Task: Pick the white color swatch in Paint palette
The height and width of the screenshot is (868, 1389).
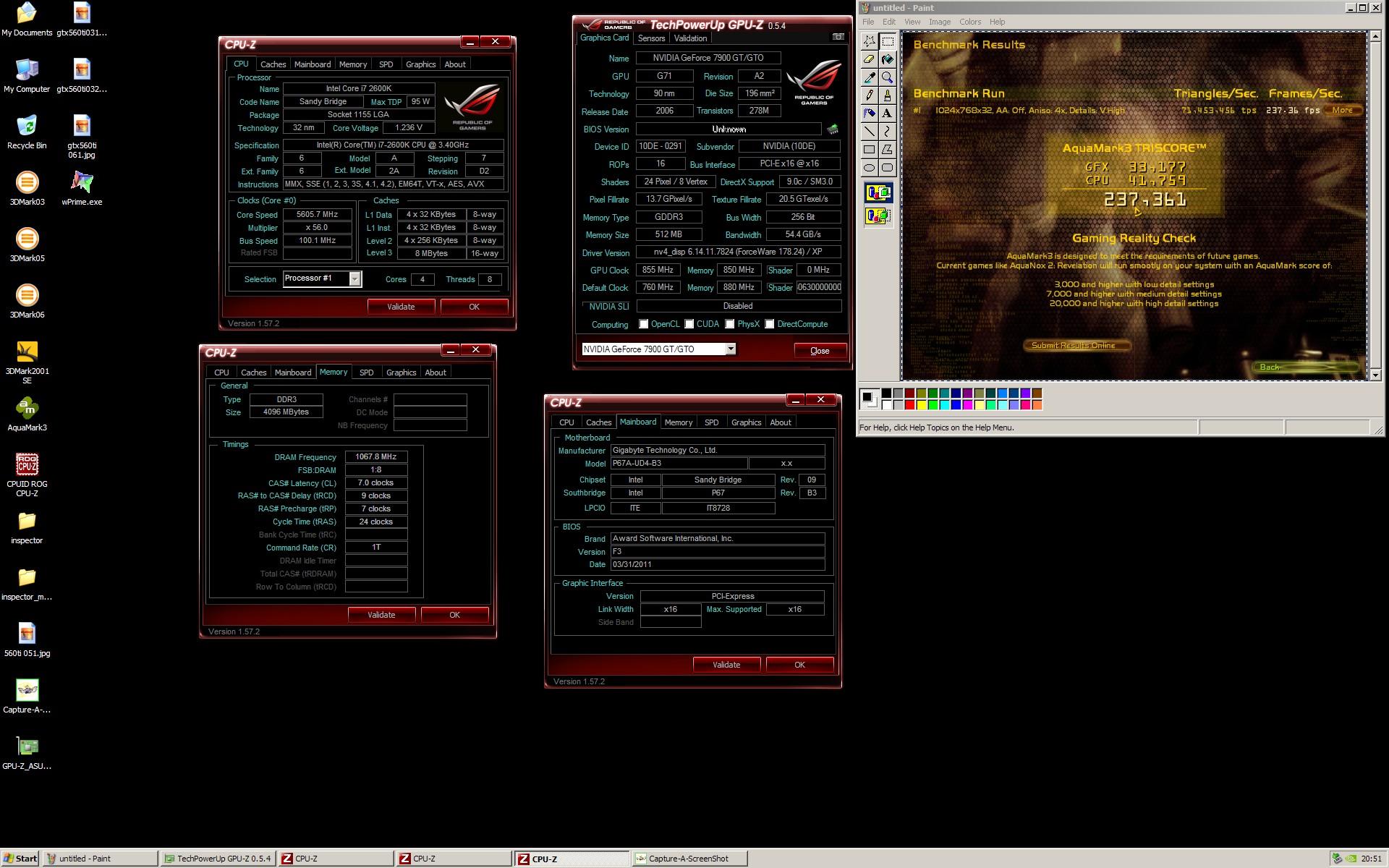Action: 886,405
